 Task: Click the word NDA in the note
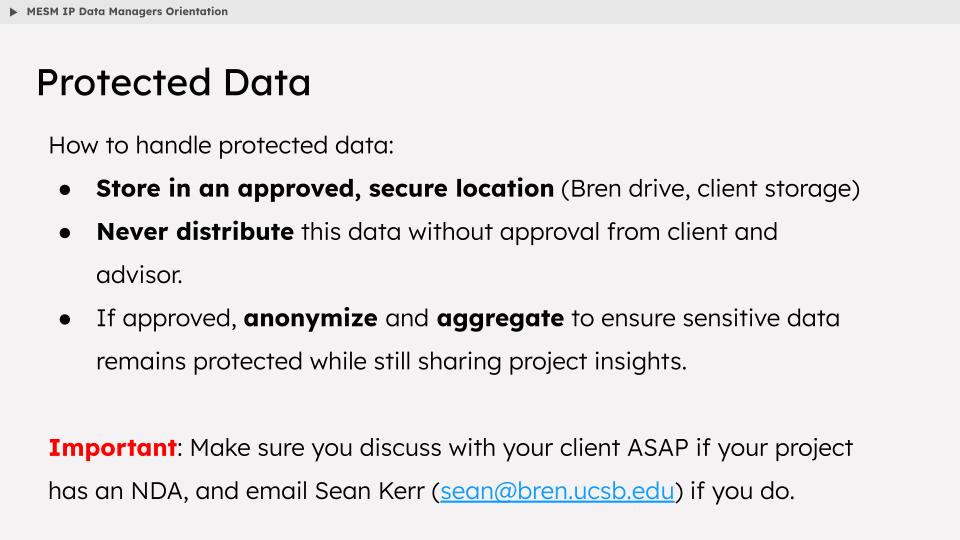pos(159,491)
